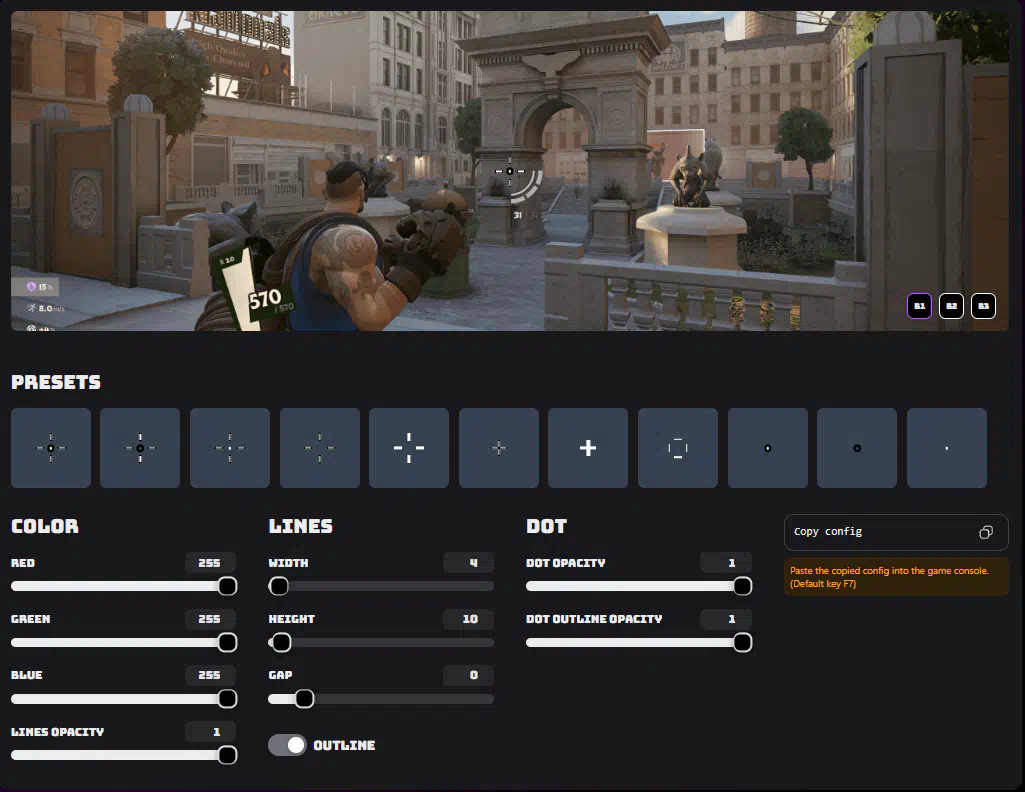Select the bold white plus crosshair preset

pyautogui.click(x=588, y=448)
